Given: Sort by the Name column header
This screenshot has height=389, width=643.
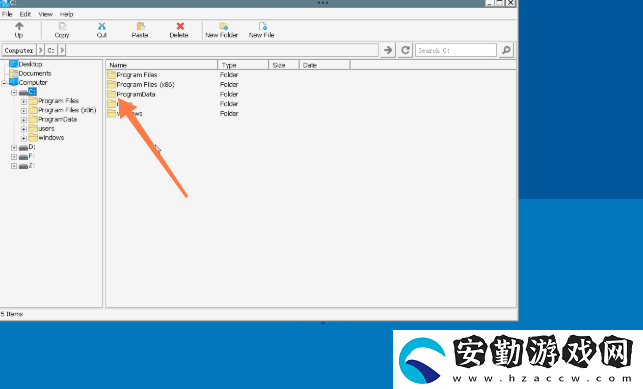Looking at the screenshot, I should pos(162,65).
